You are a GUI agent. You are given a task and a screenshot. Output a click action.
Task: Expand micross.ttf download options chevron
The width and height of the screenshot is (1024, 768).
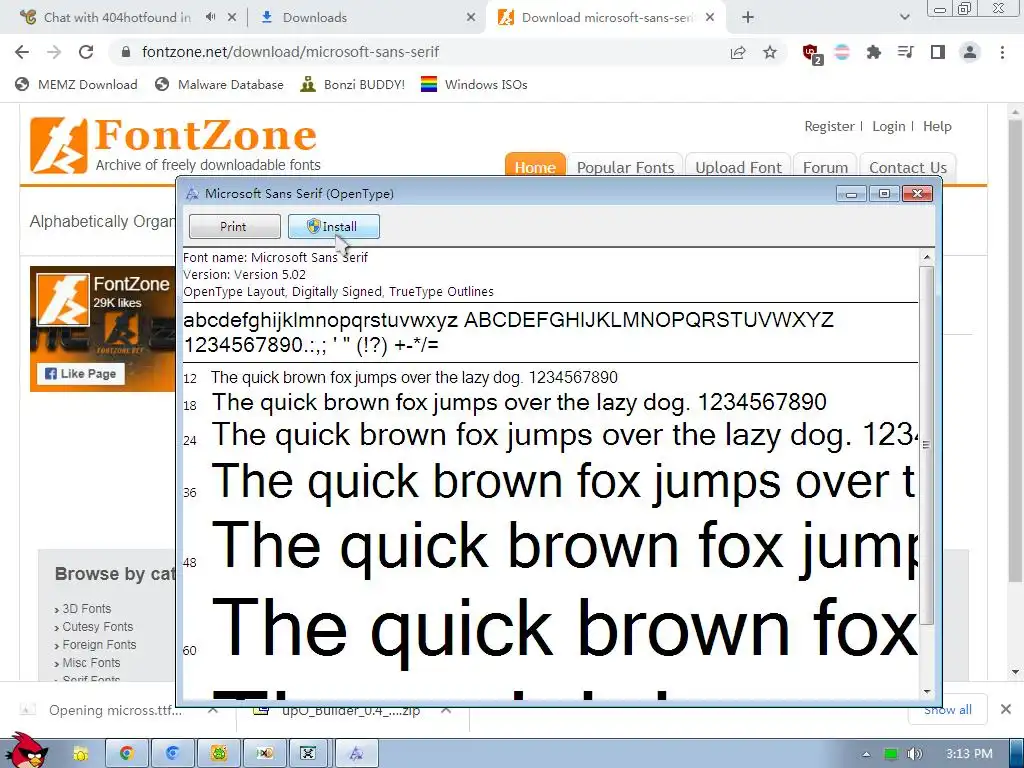[x=213, y=710]
